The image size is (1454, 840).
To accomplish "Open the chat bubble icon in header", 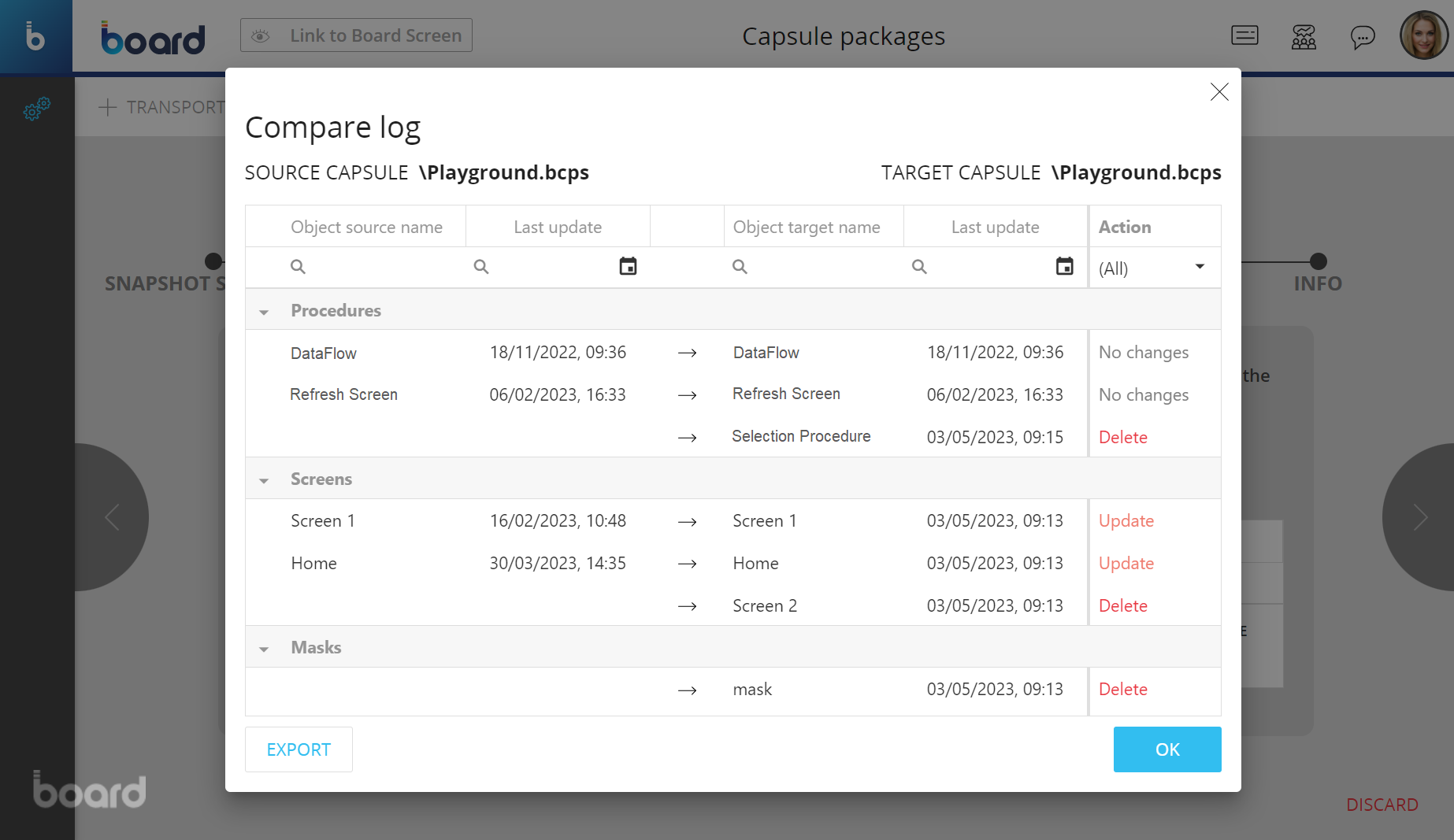I will point(1363,37).
